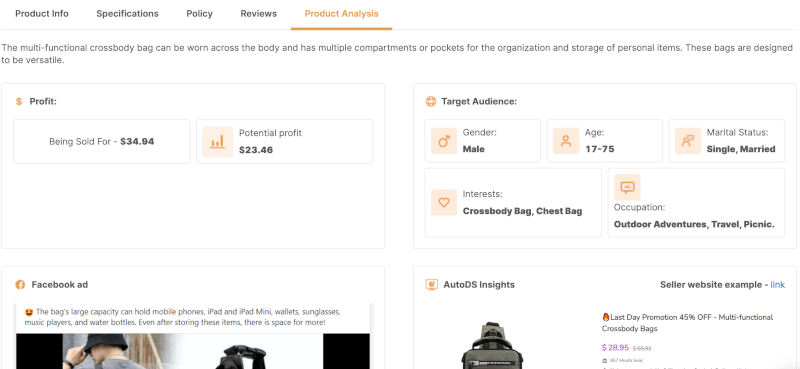Click the Facebook ad video thumbnail
The width and height of the screenshot is (800, 369).
tap(193, 351)
